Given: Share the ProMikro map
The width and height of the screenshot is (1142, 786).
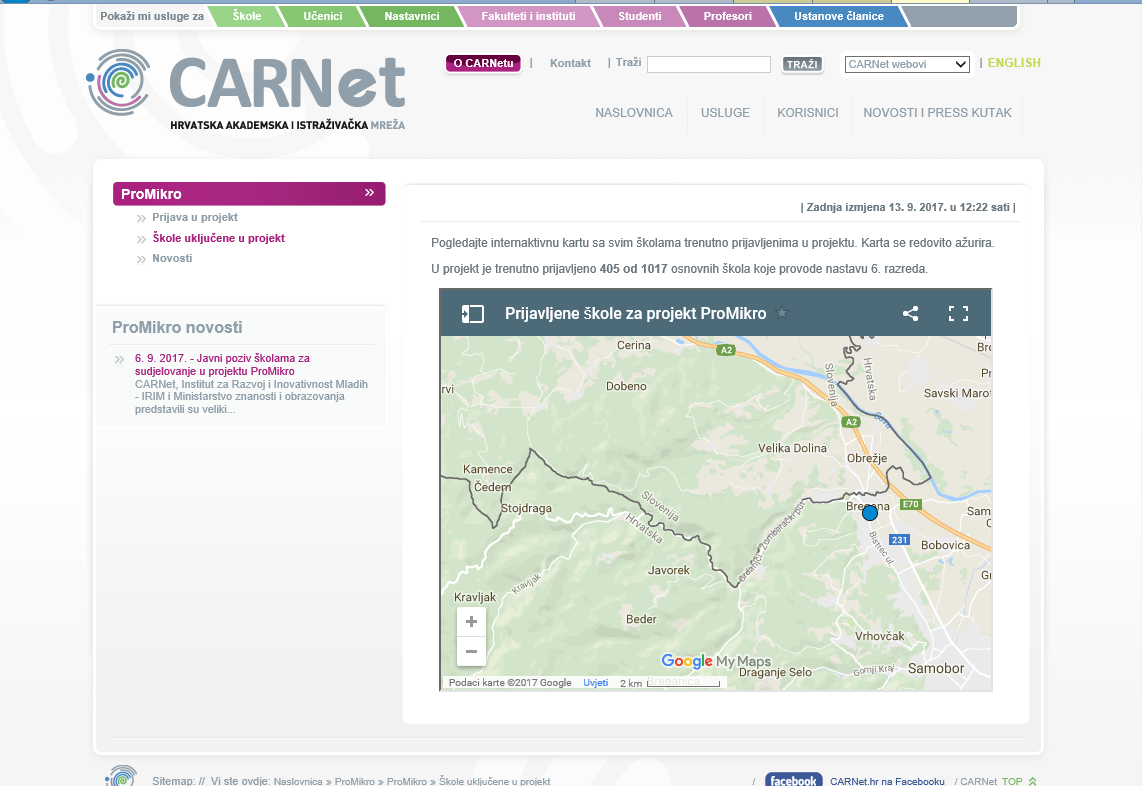Looking at the screenshot, I should 910,314.
